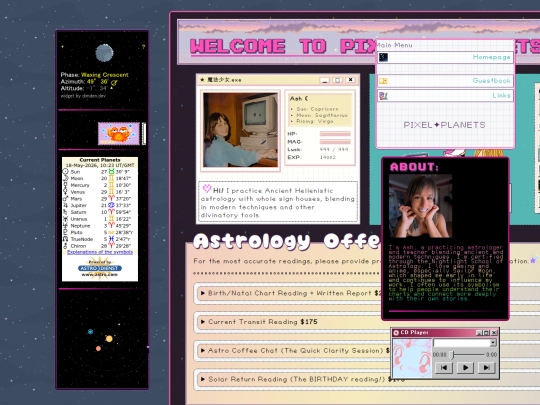The height and width of the screenshot is (405, 540).
Task: Click the CD Player album art
Action: click(x=412, y=358)
